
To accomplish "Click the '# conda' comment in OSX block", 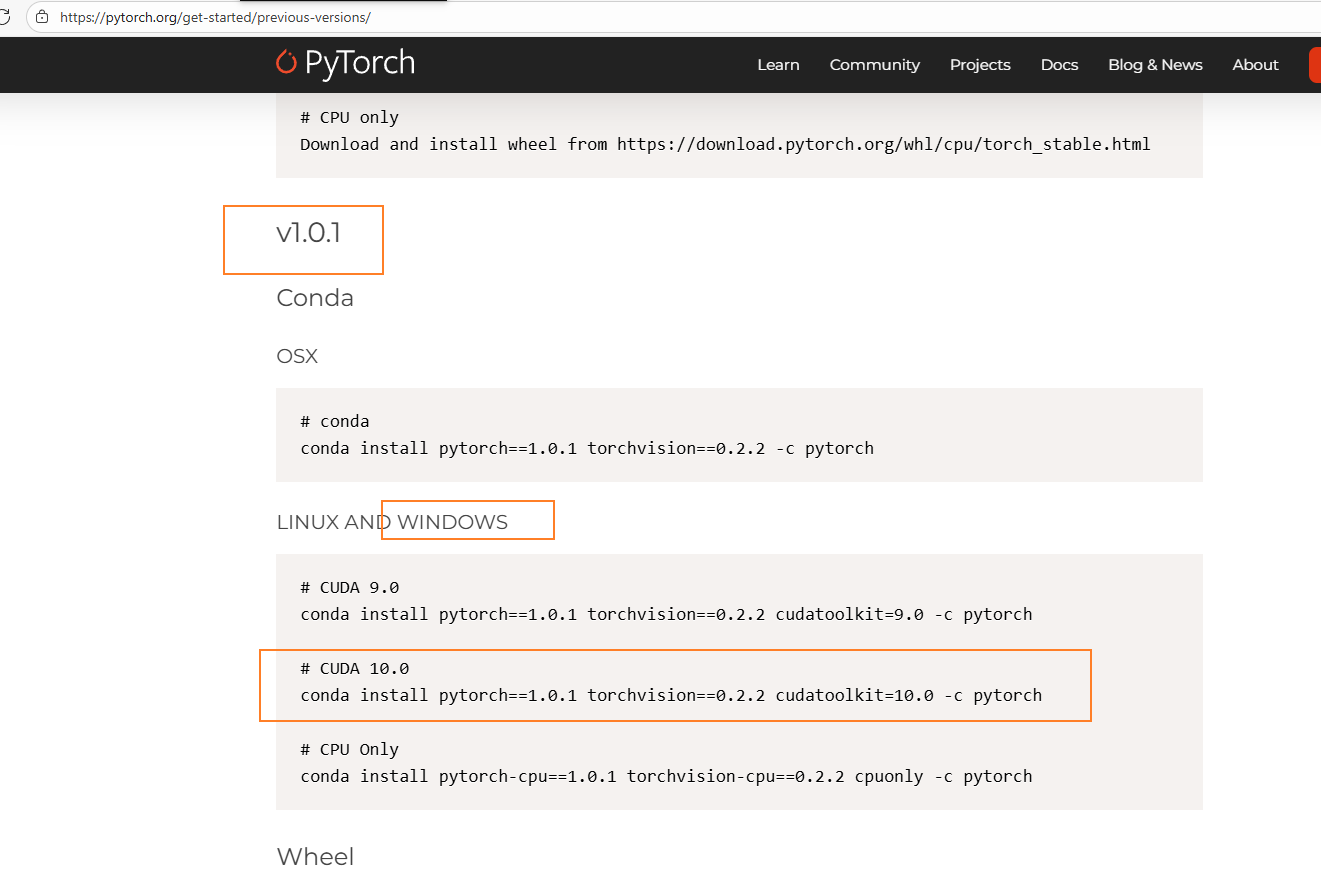I will [335, 421].
